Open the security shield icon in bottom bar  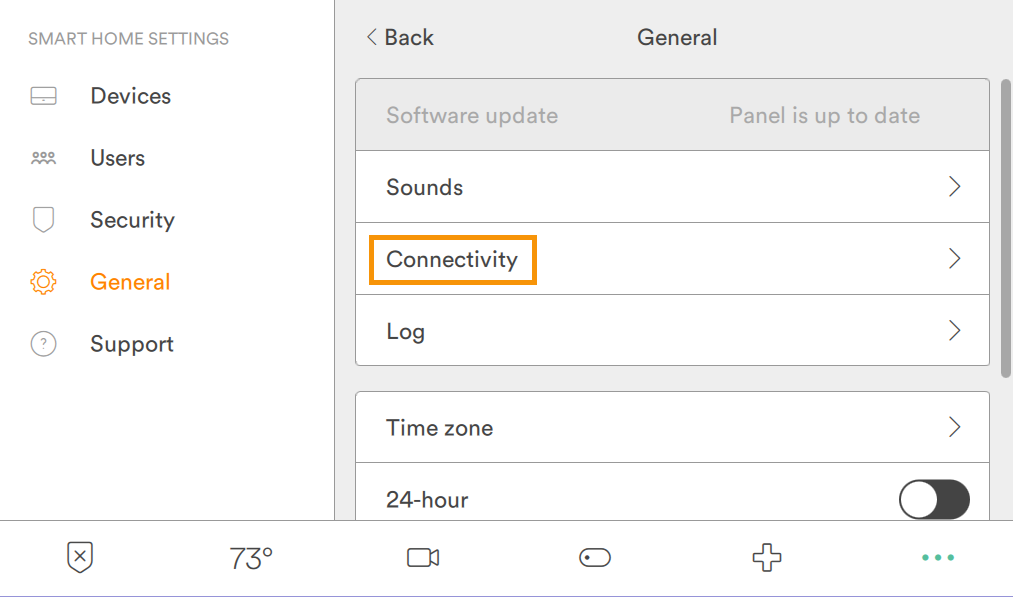[x=80, y=558]
